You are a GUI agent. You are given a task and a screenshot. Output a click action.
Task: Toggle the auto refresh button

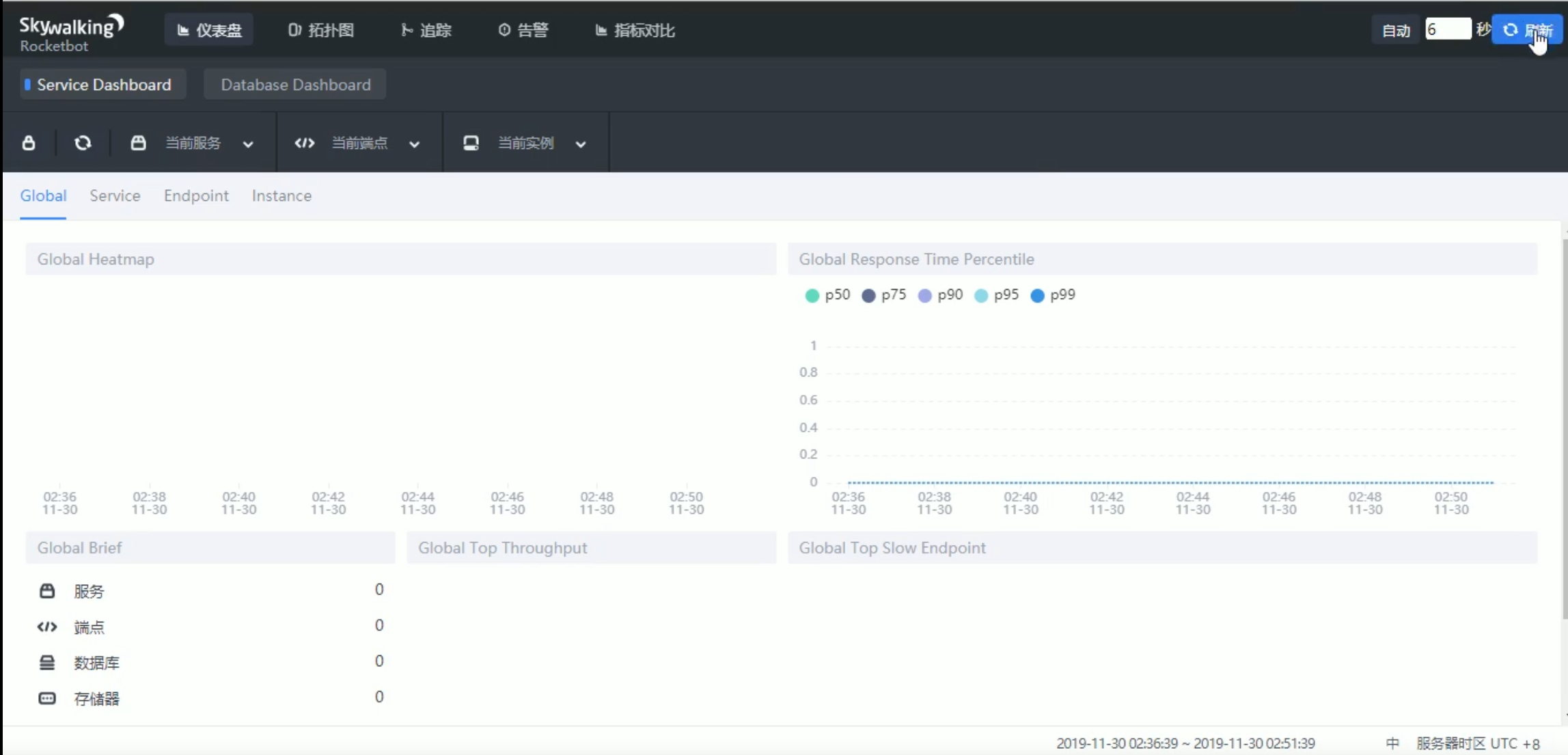click(1395, 30)
